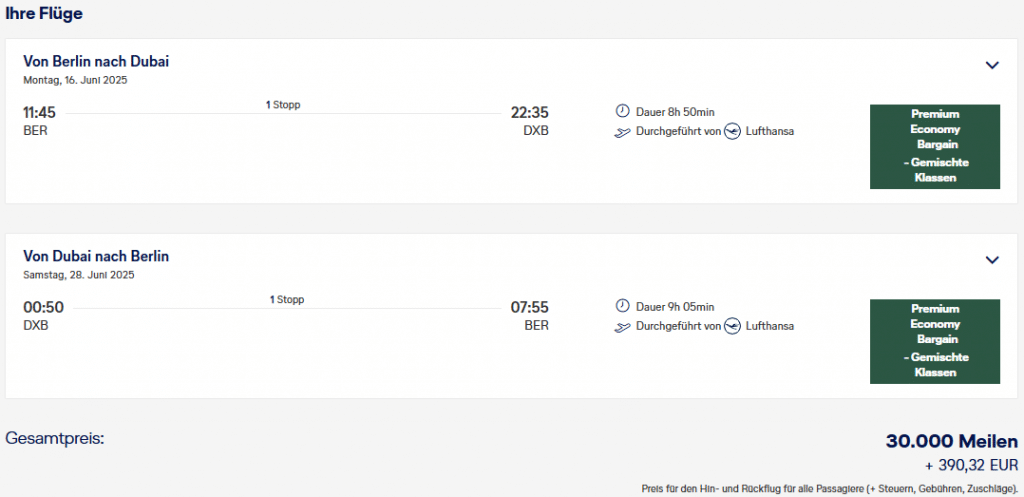1024x497 pixels.
Task: Click 'Von Dubai nach Berlin' heading
Action: [96, 256]
